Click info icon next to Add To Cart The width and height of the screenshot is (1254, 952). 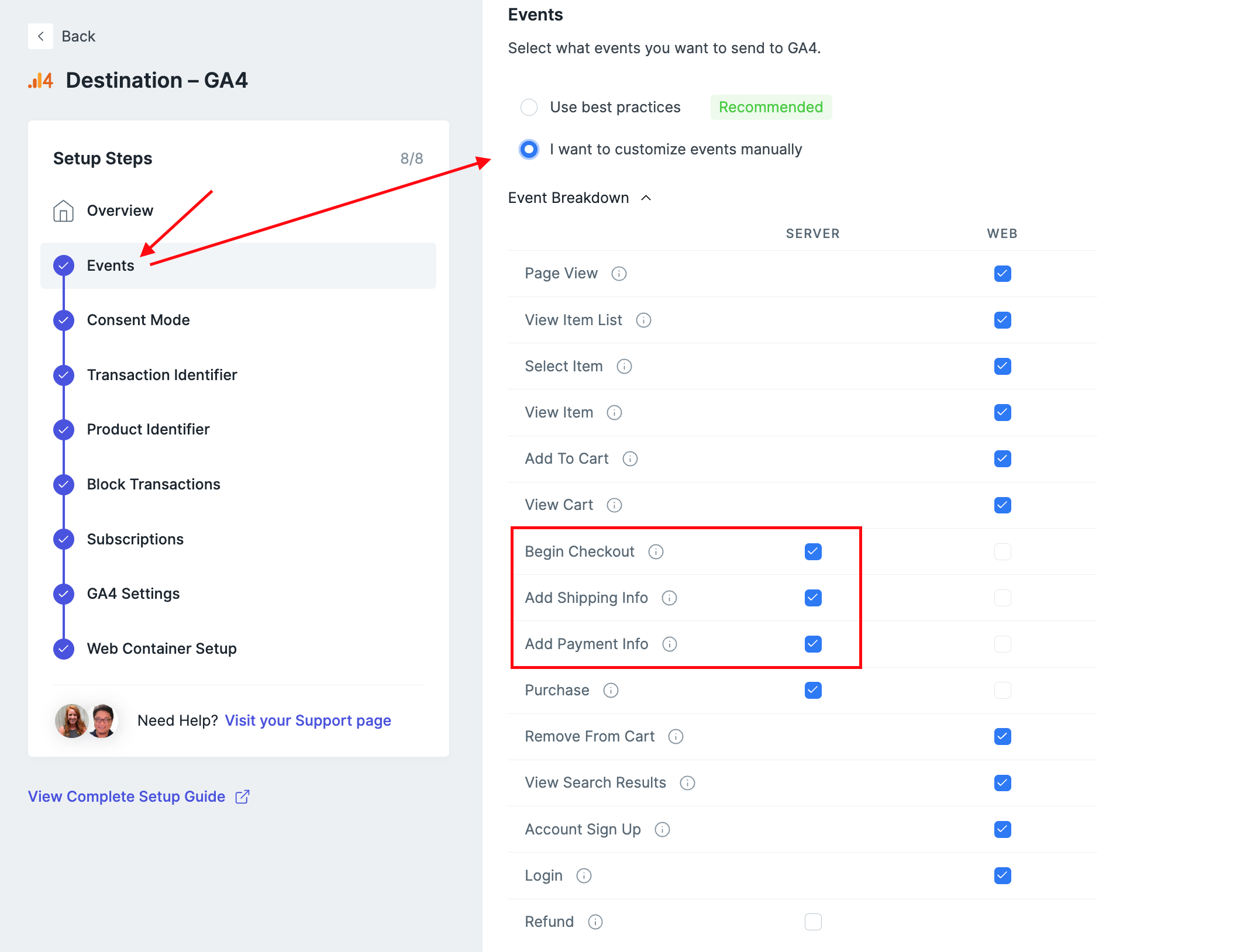pos(630,459)
